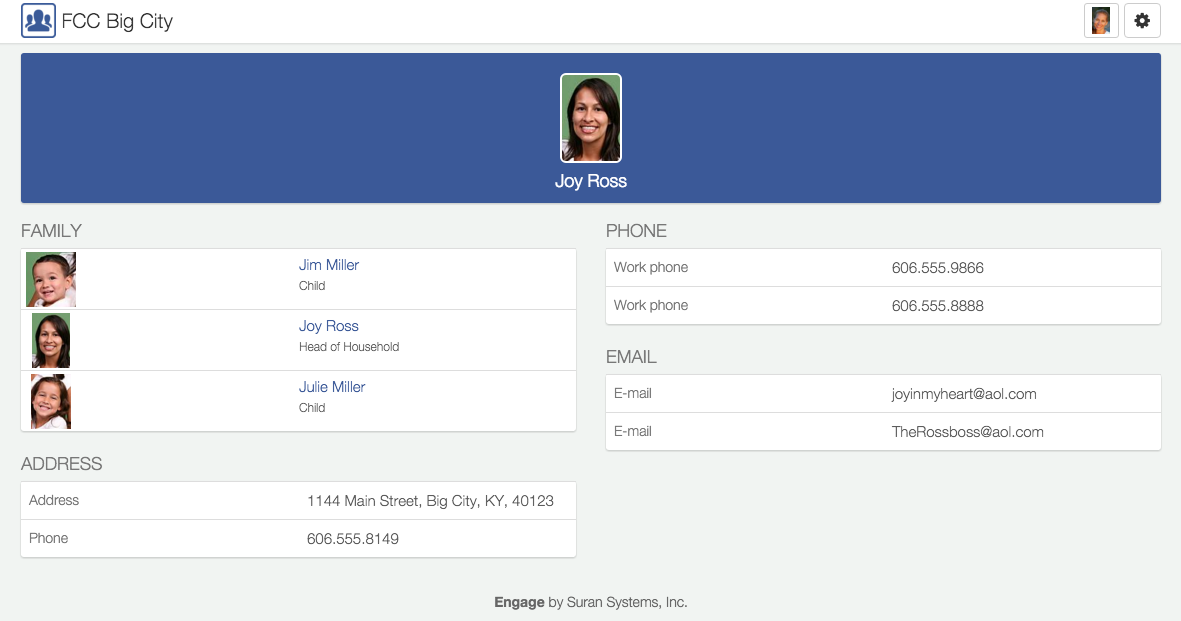Click Julie Miller's photo thumbnail
The height and width of the screenshot is (621, 1181).
51,401
